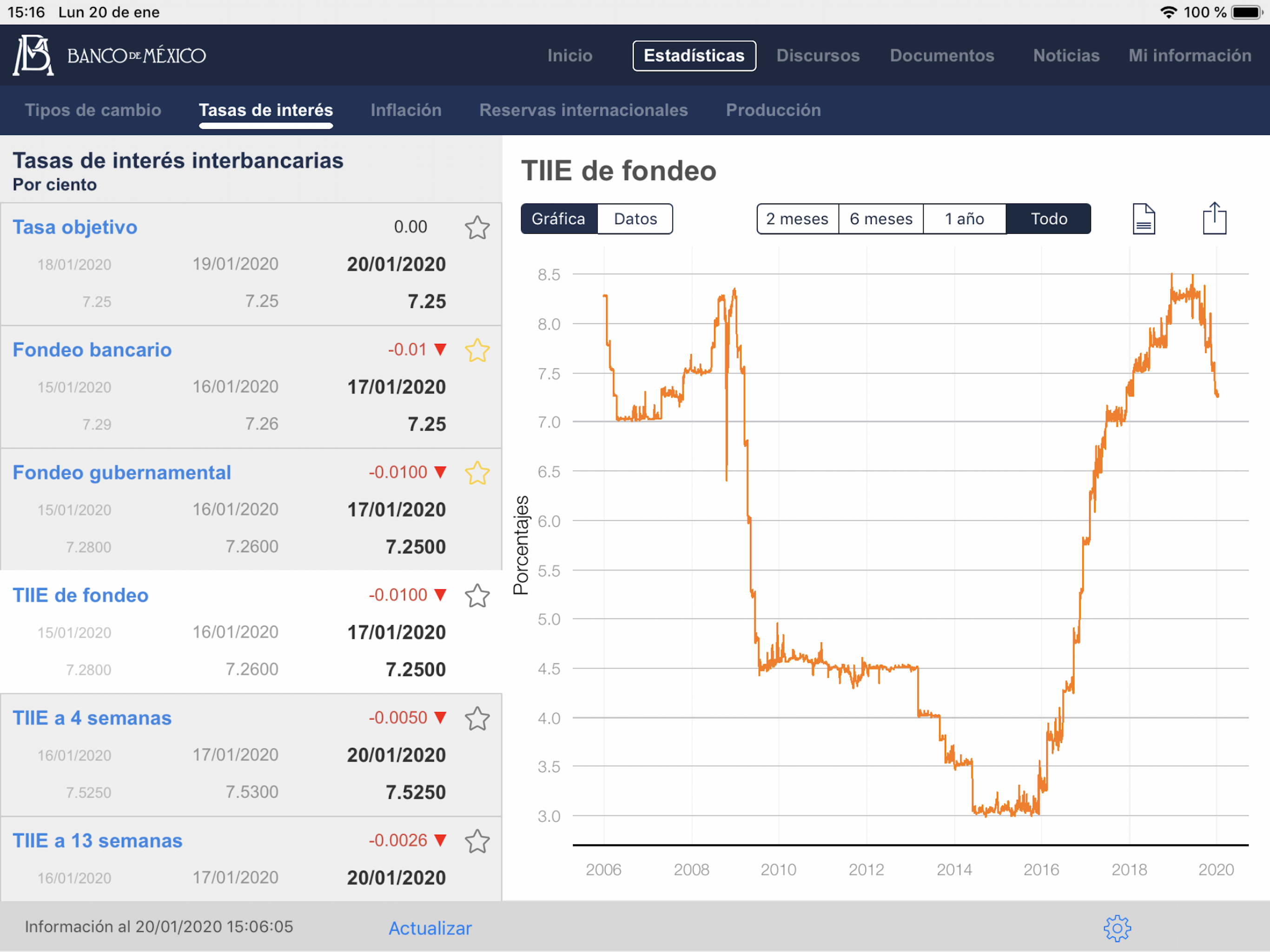
Task: Tap Fondeo bancario value 7.29
Action: tap(96, 424)
